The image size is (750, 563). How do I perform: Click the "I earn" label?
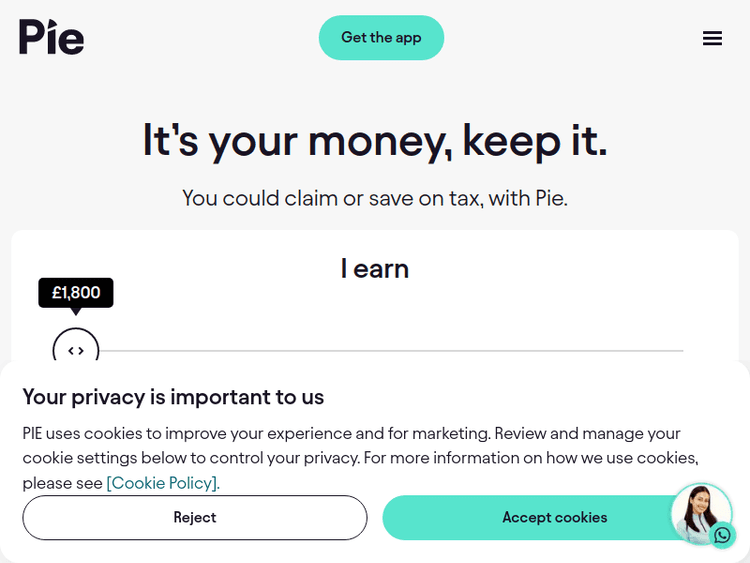(375, 268)
